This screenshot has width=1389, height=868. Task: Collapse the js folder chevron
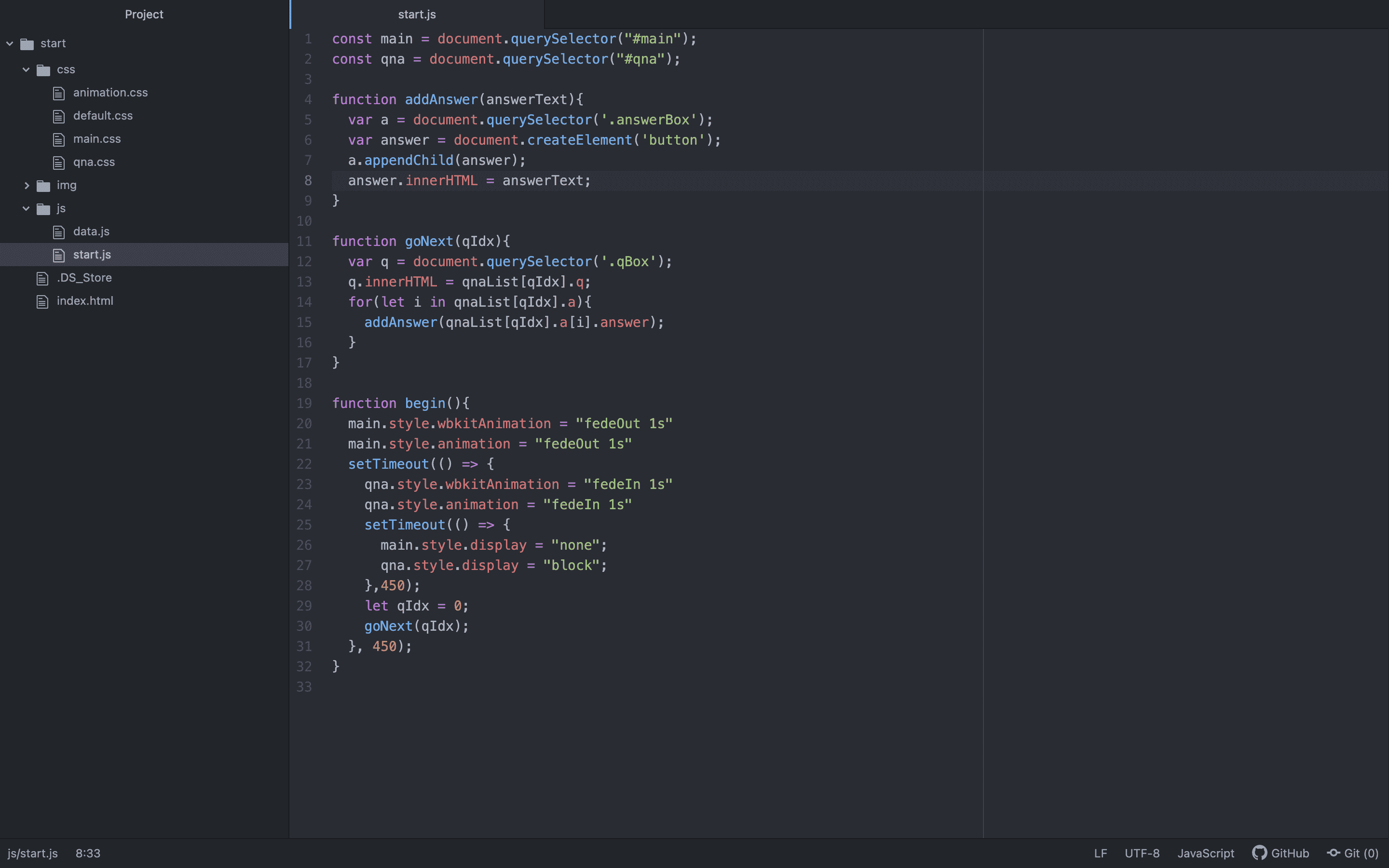click(x=26, y=208)
